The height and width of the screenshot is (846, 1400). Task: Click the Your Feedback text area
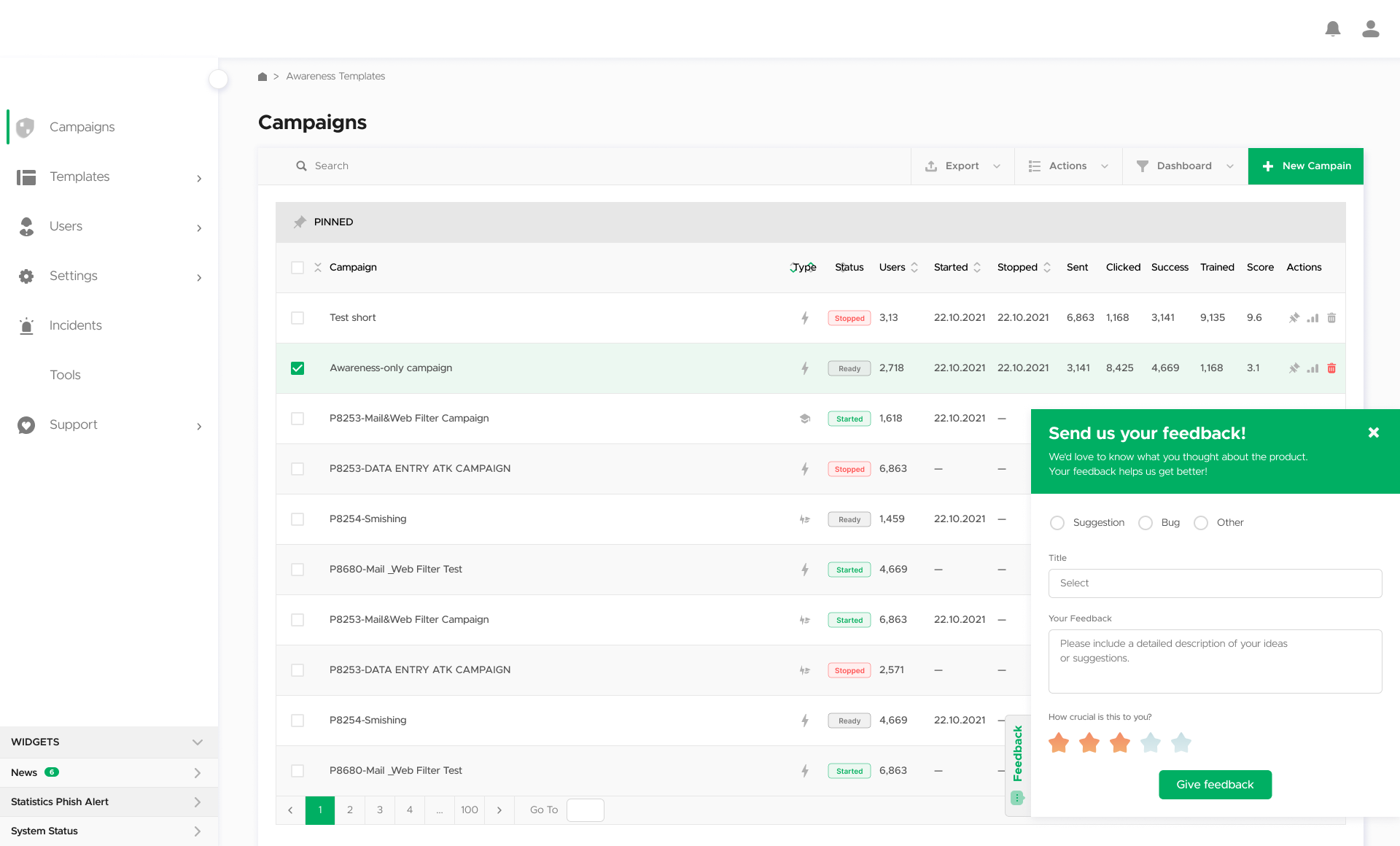click(1215, 661)
